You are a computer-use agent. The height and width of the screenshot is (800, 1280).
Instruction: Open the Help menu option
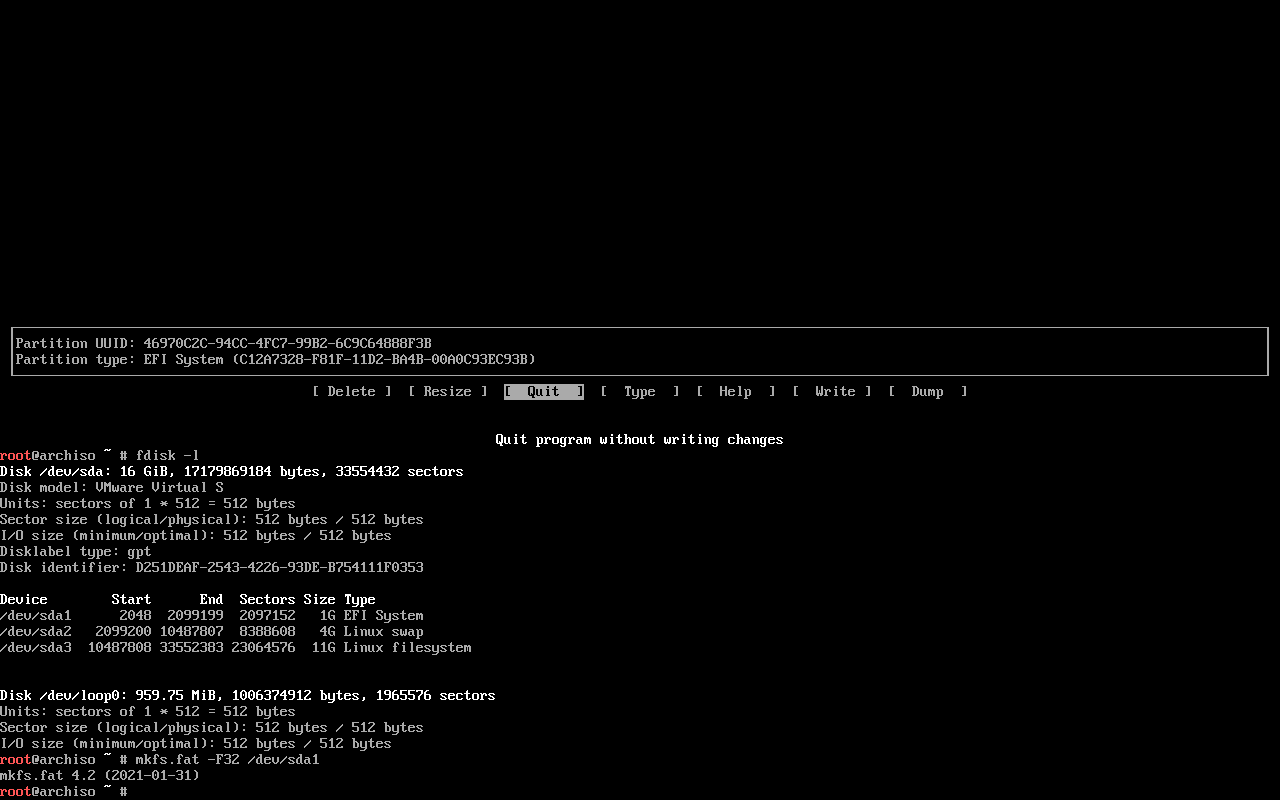(x=735, y=392)
